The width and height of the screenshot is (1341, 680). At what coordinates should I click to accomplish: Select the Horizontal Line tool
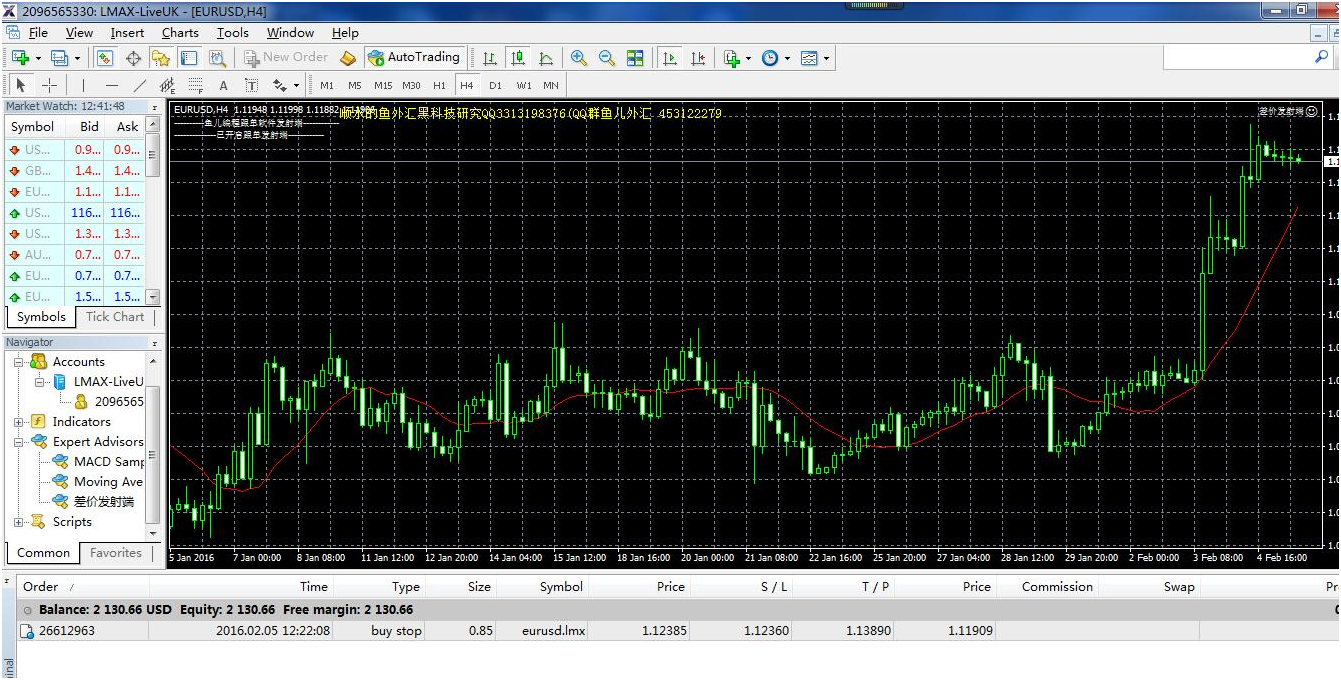(111, 85)
